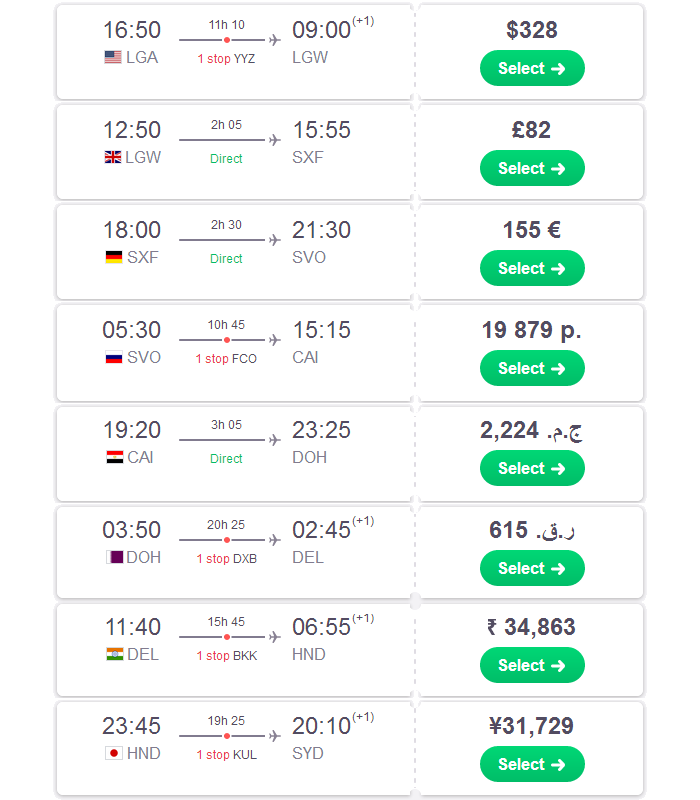Image resolution: width=700 pixels, height=800 pixels.
Task: Click the Japanese flag icon beside HND
Action: (x=114, y=753)
